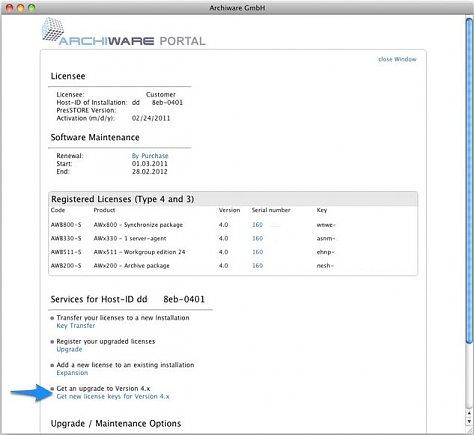Viewport: 474px width, 435px height.
Task: Click Add a new license to an existing installation
Action: (x=125, y=365)
